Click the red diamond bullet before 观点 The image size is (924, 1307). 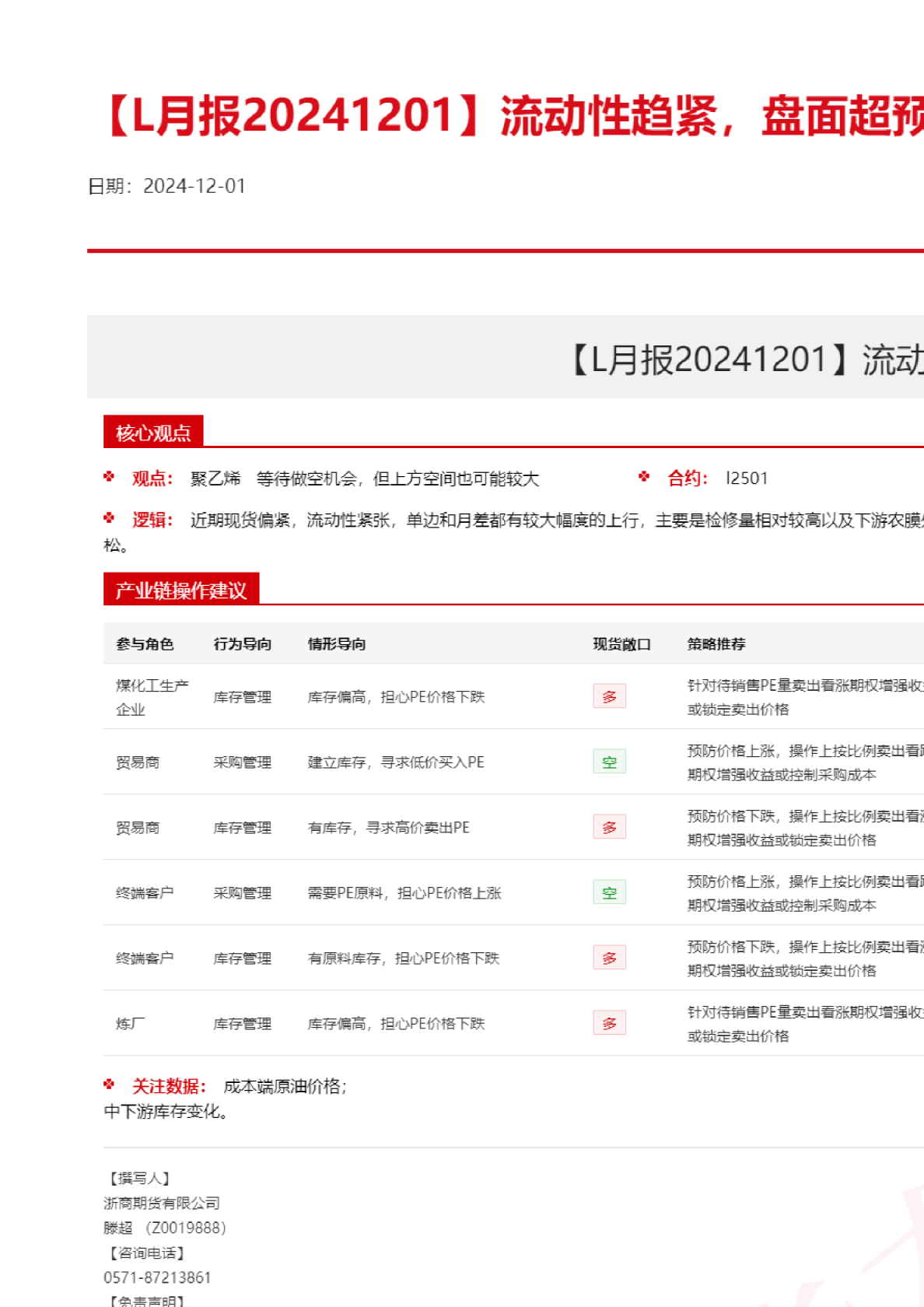109,477
